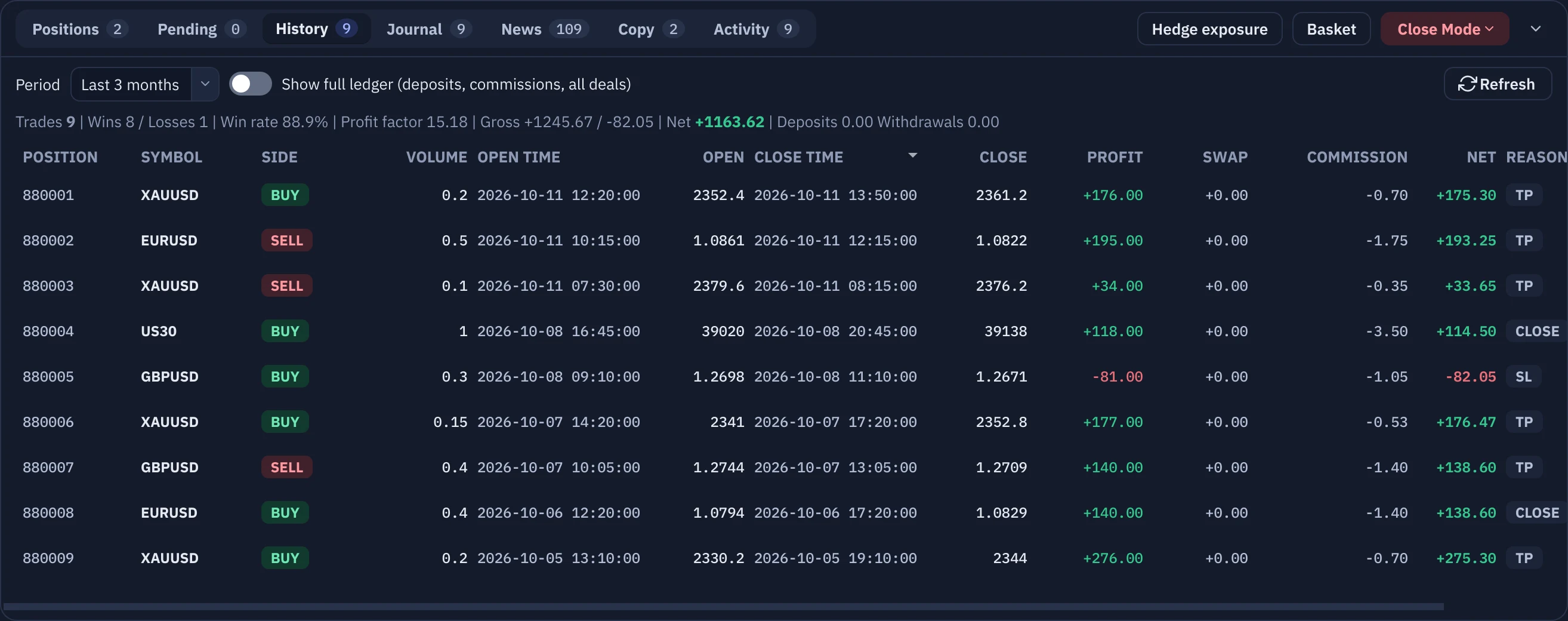The height and width of the screenshot is (621, 1568).
Task: Click SELL badge on position 880007
Action: tap(287, 468)
